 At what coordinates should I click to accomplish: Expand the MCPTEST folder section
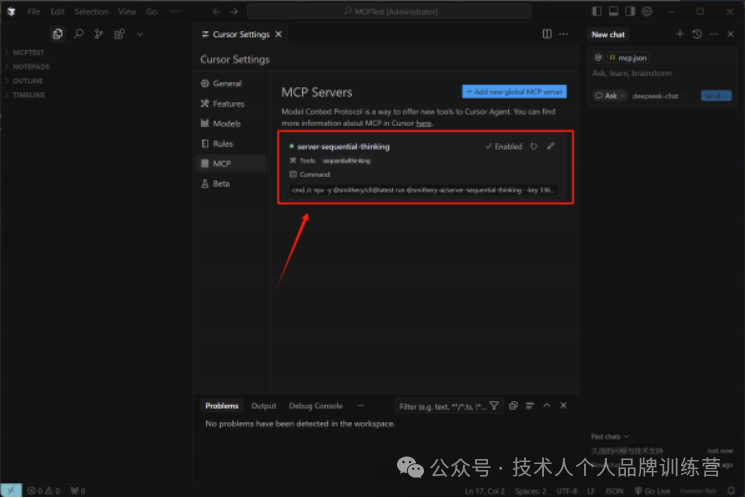tap(28, 53)
